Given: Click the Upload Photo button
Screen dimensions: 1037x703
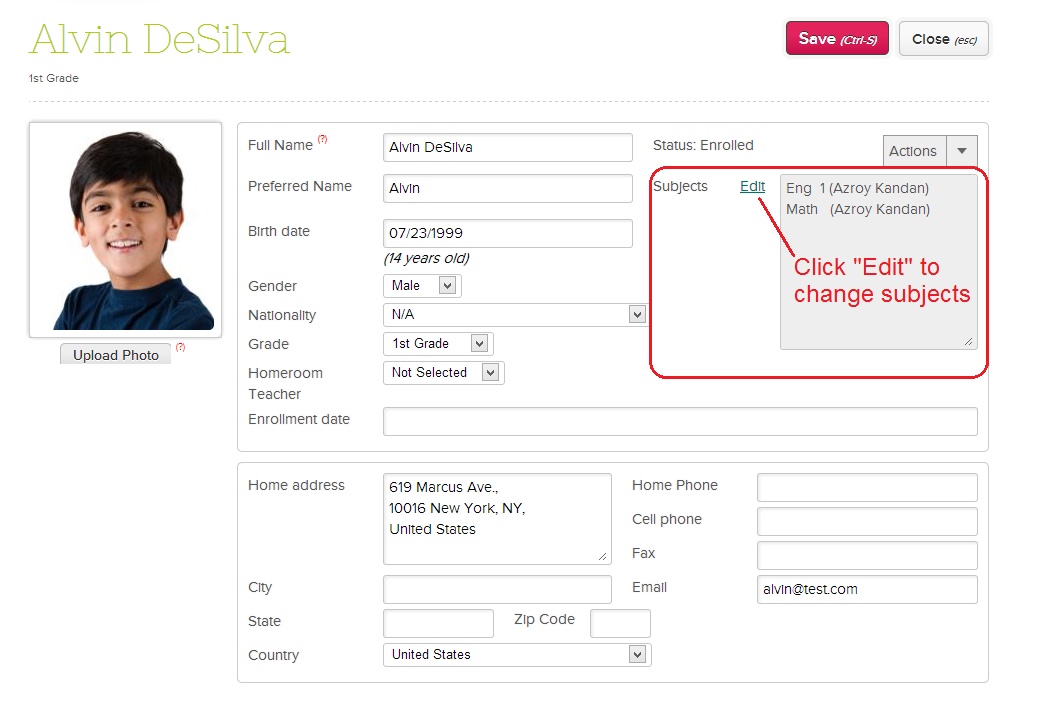Looking at the screenshot, I should (x=116, y=354).
